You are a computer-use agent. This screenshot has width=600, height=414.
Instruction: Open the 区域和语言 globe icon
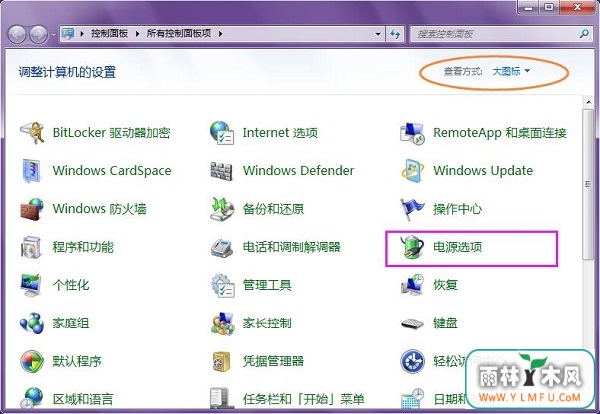click(x=31, y=398)
